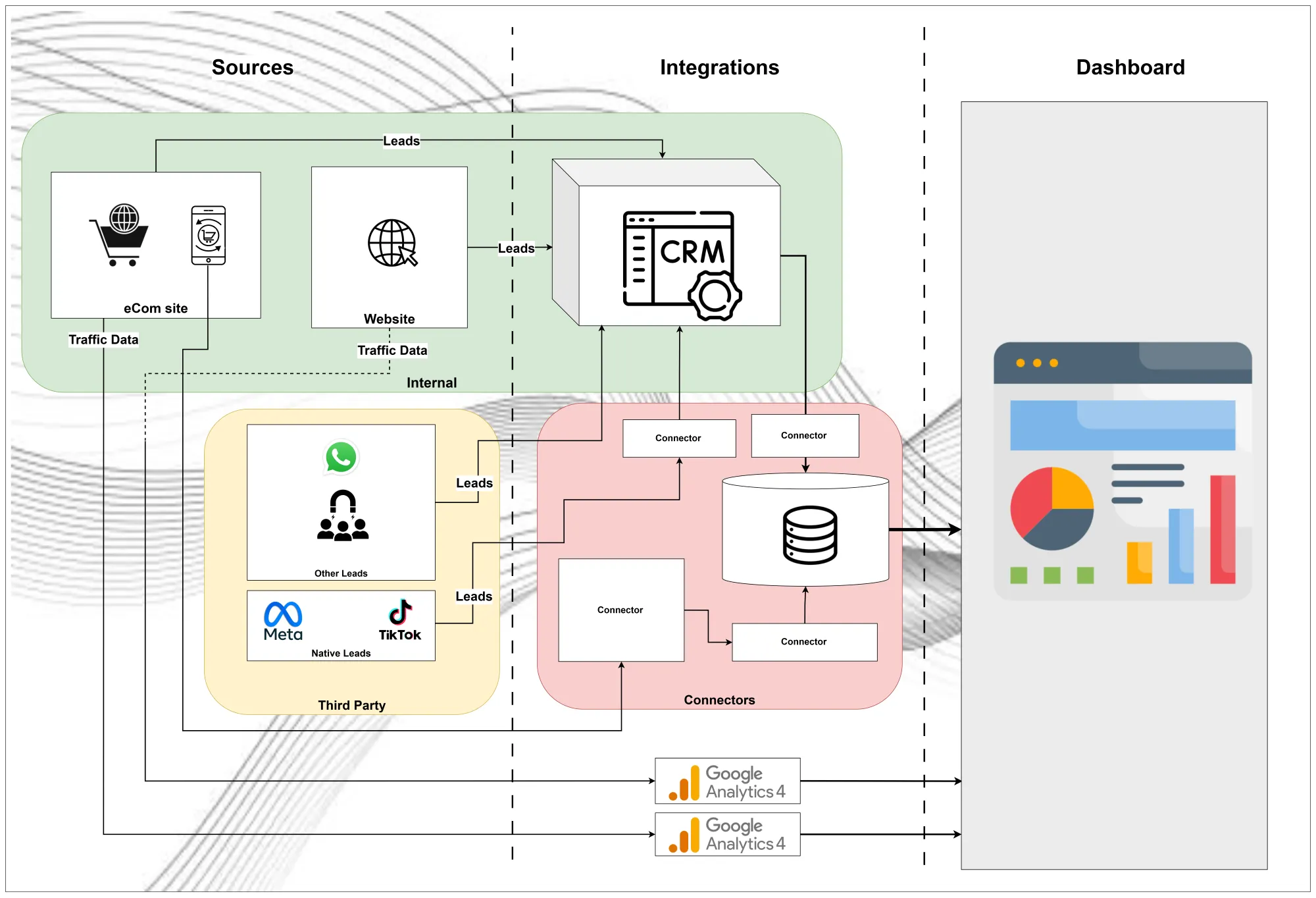Viewport: 1316px width, 898px height.
Task: Click the dashboard pie chart
Action: pos(1051,509)
